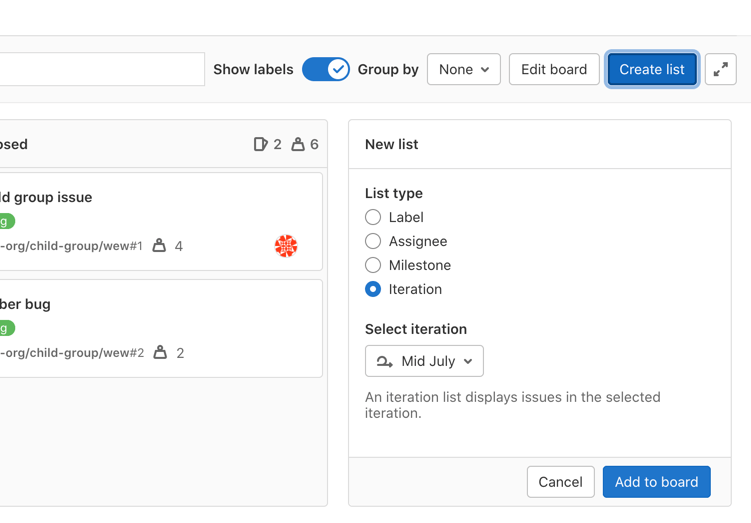Viewport: 751px width, 523px height.
Task: Click the assignee avatar on first issue card
Action: pos(286,246)
